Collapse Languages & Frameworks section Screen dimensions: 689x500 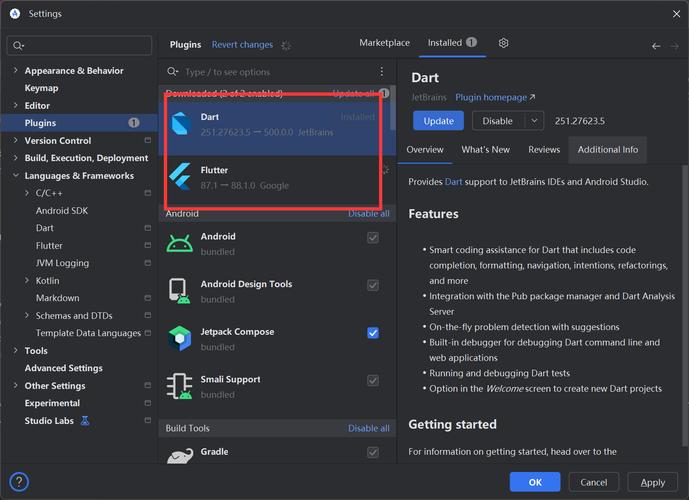click(x=16, y=175)
